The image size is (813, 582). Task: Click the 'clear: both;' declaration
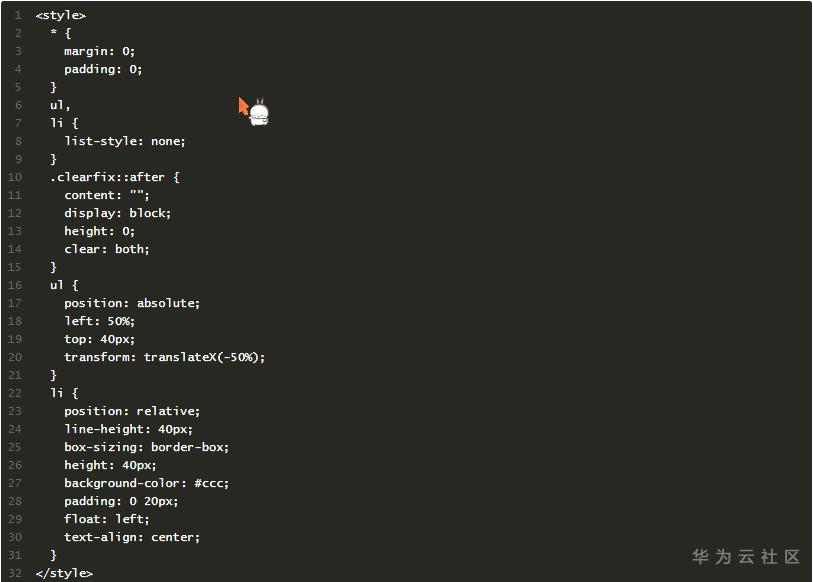[x=107, y=249]
